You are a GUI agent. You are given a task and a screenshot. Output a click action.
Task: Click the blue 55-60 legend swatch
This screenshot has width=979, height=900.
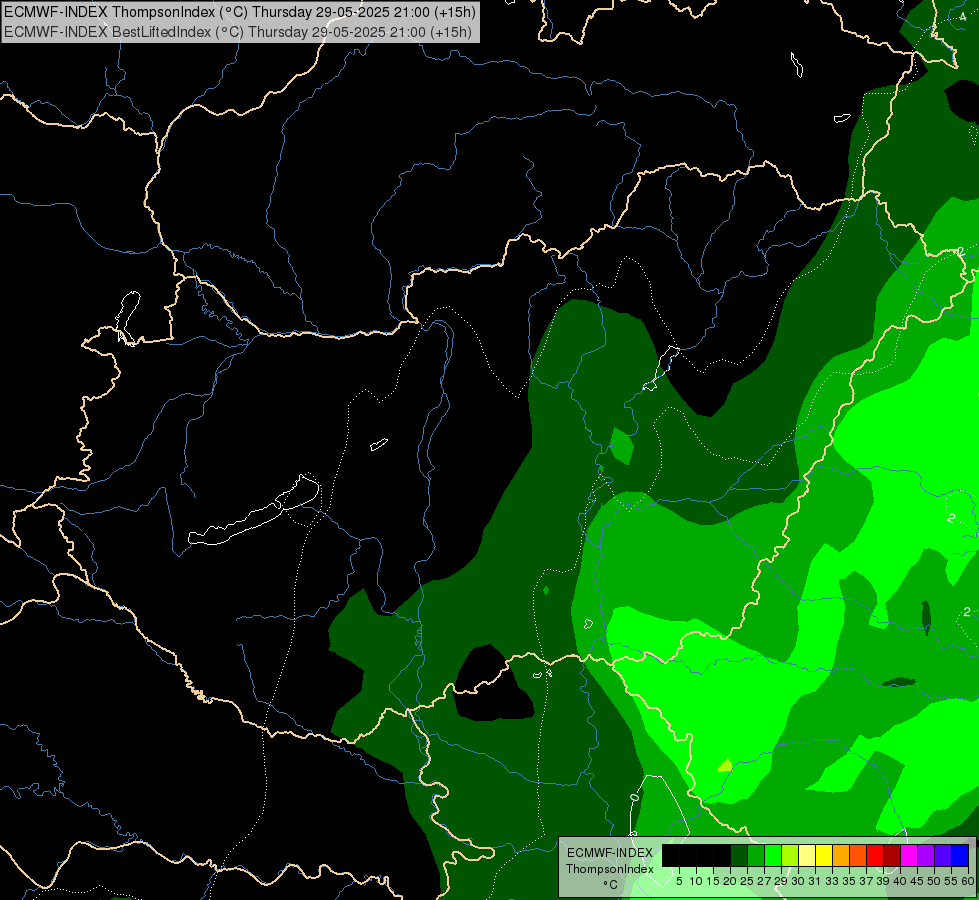click(960, 855)
